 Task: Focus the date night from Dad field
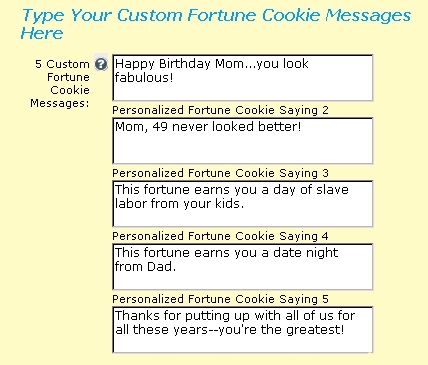243,267
